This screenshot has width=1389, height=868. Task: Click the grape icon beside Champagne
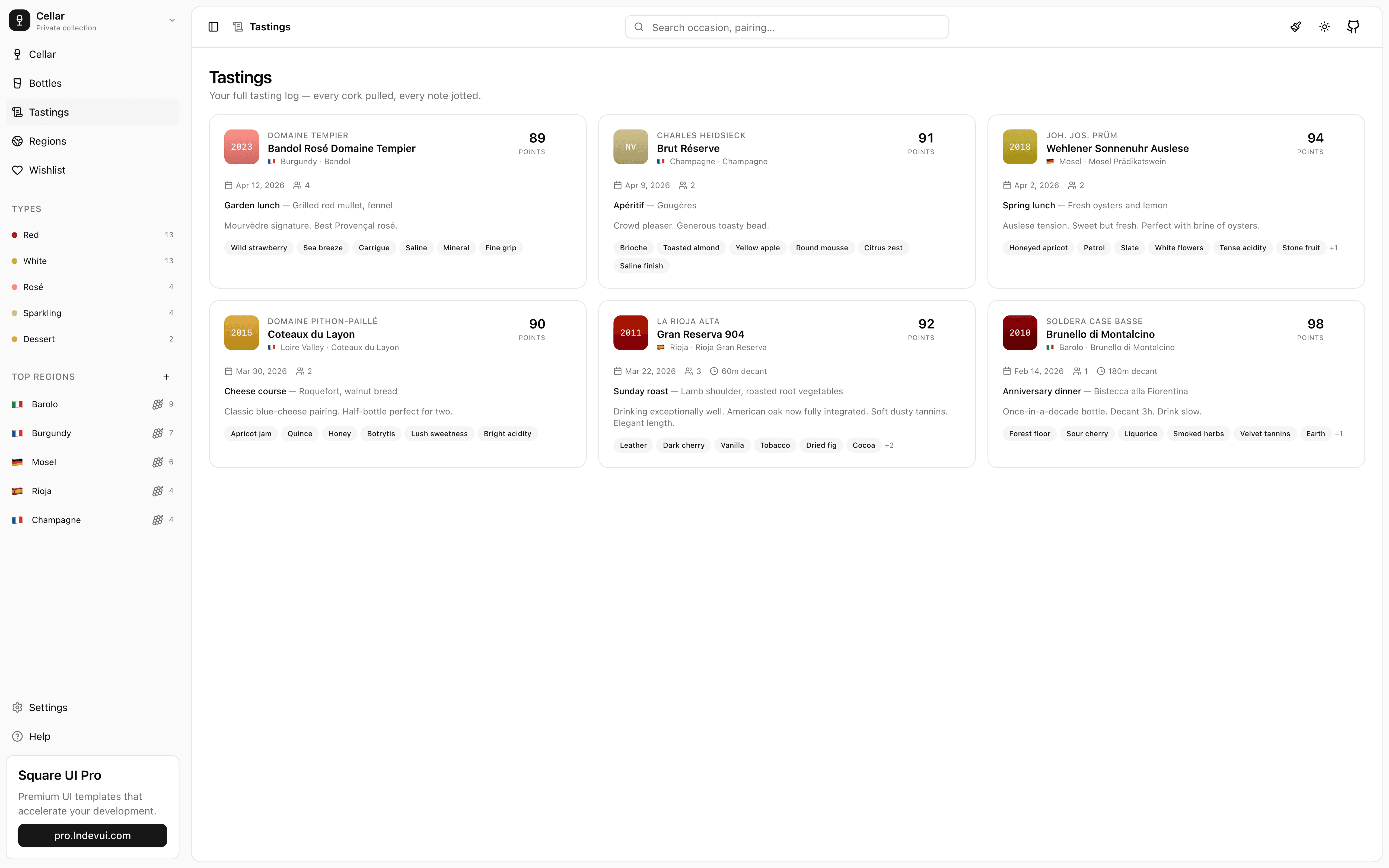click(158, 519)
